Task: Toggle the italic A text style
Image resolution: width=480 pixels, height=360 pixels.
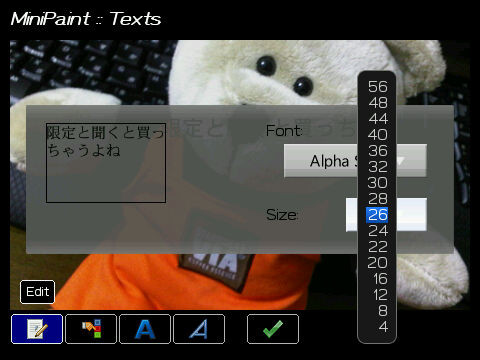Action: coord(199,329)
